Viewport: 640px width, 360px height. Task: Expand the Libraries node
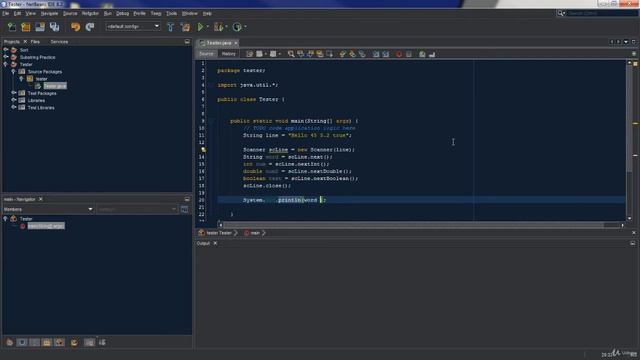[x=13, y=100]
